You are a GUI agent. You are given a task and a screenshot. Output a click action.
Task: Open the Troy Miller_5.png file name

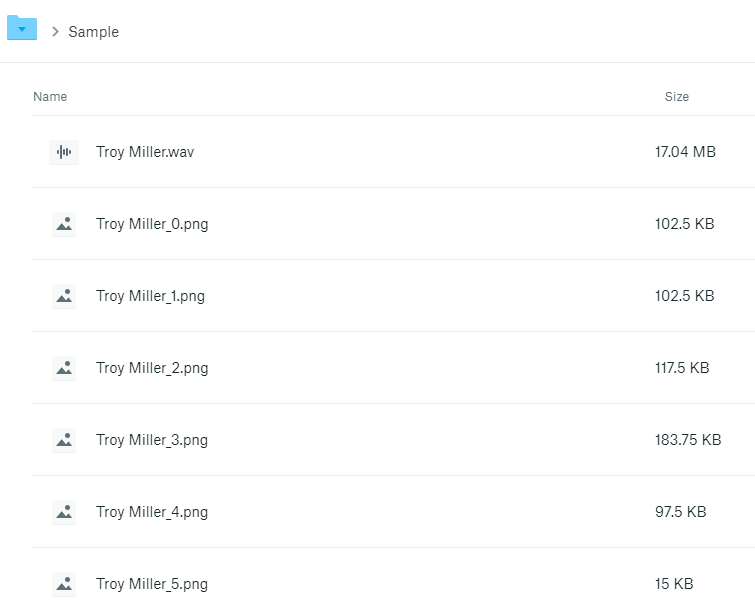[x=152, y=584]
